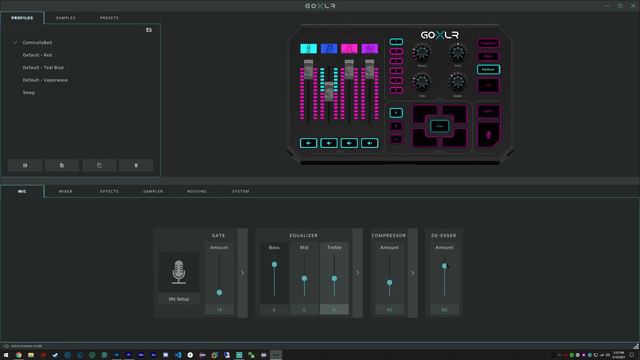
Task: Click the center clear button between the sampler pads
Action: click(x=440, y=126)
